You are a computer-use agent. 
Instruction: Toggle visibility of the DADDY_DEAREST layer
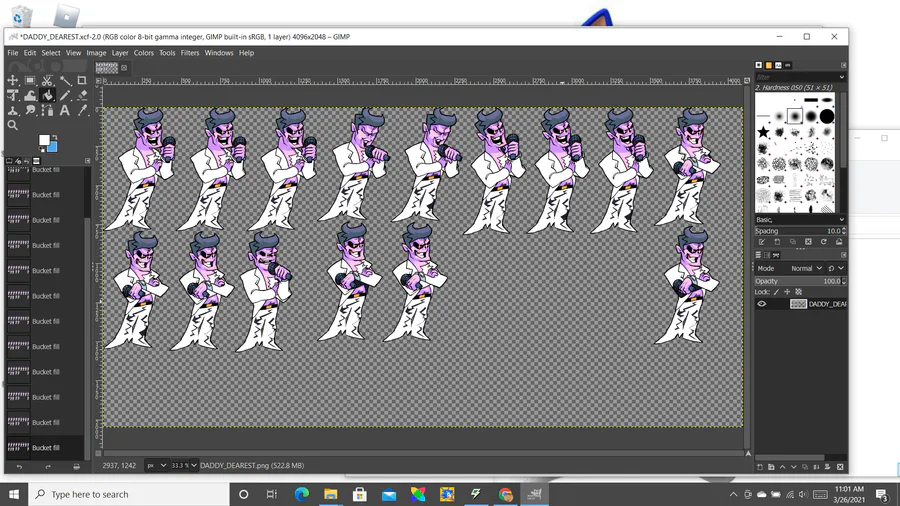click(x=762, y=304)
